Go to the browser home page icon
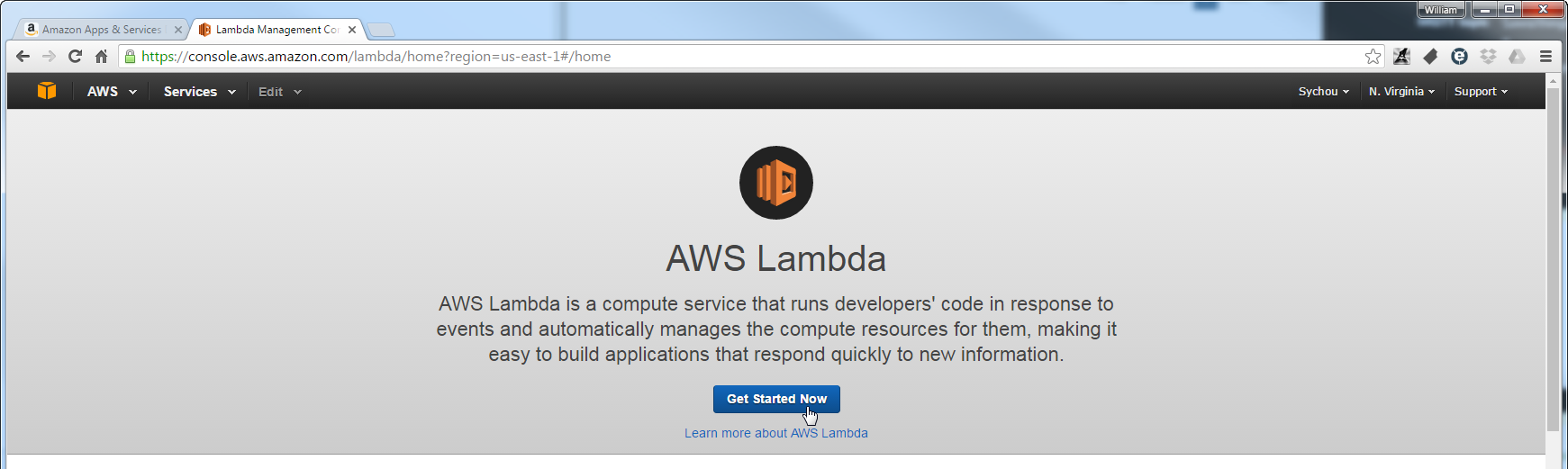This screenshot has height=469, width=1568. [x=101, y=57]
